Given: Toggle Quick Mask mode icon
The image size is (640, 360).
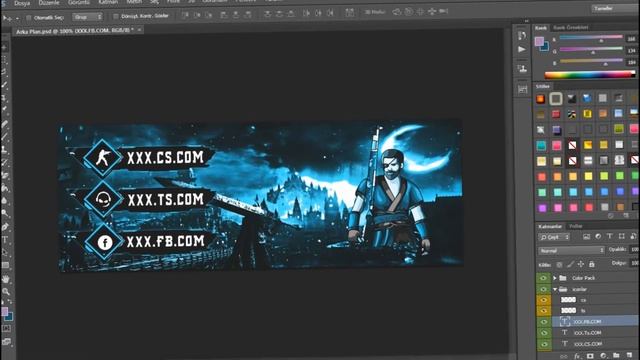Looking at the screenshot, I should pos(6,329).
